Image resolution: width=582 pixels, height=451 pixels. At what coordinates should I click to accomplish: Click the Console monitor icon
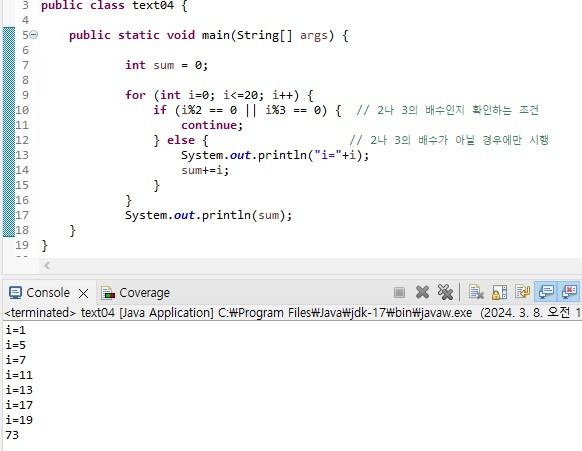[15, 293]
